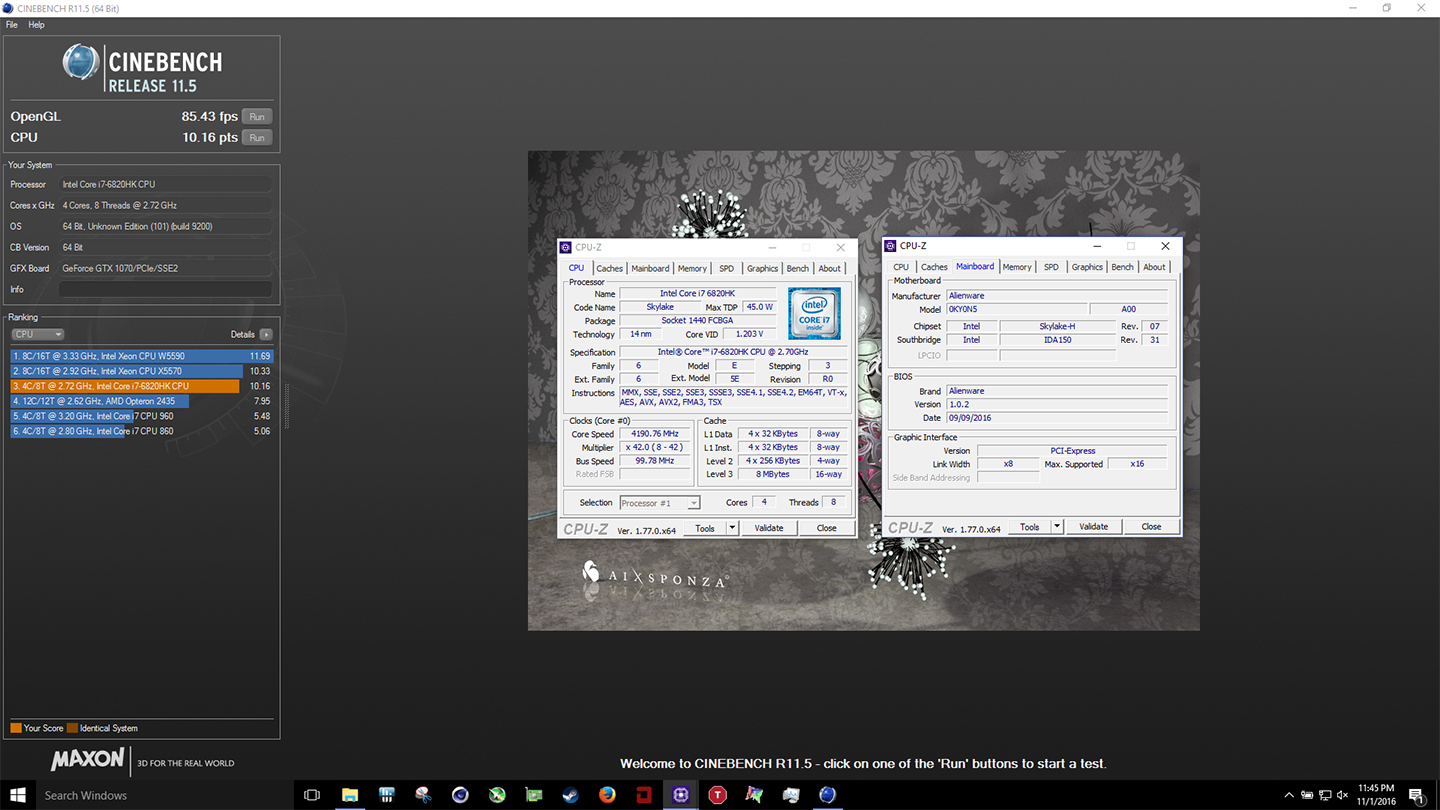
Task: Open Graphics tab in CPU-Z processor window
Action: (x=762, y=268)
